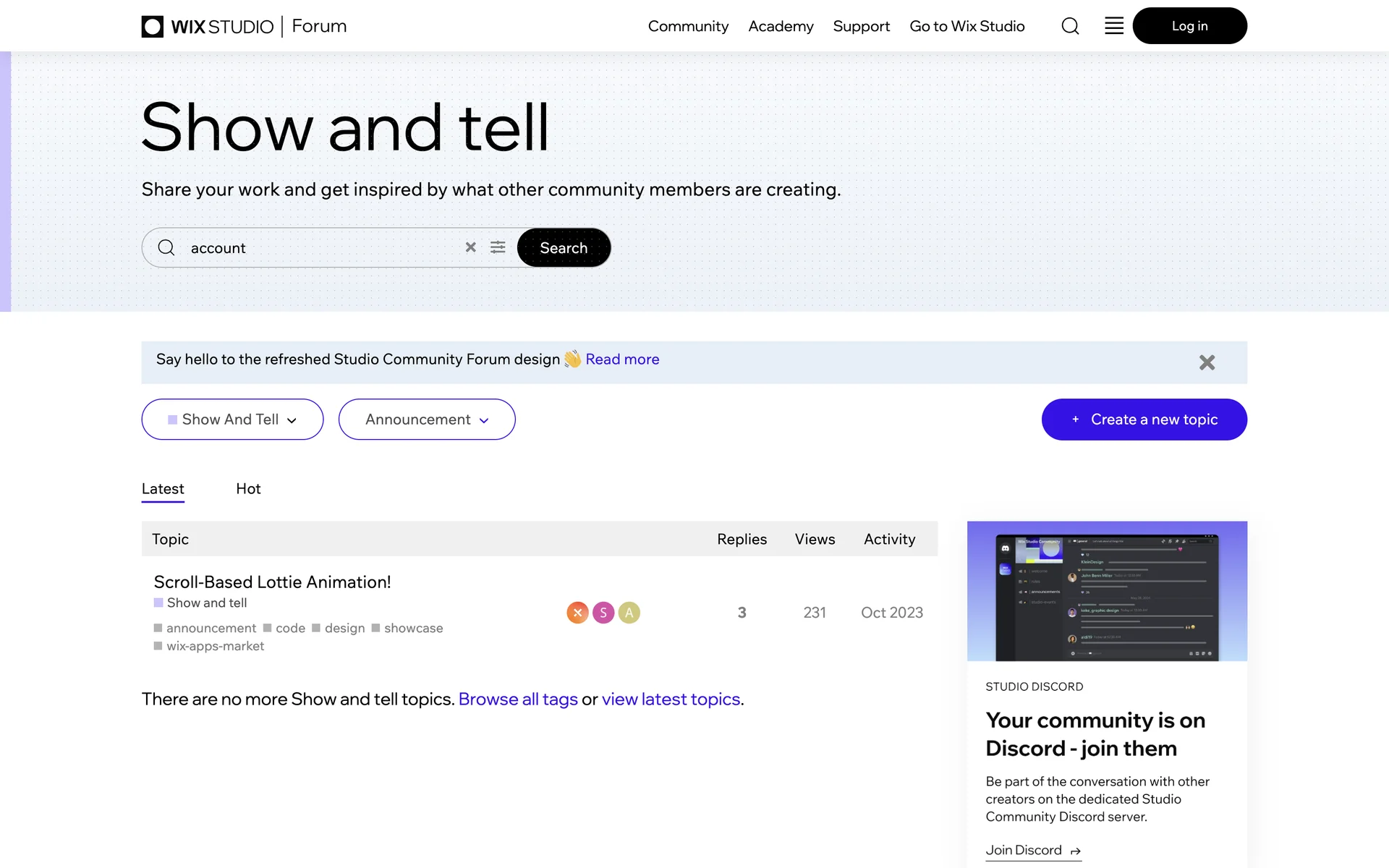Dismiss the forum design announcement banner
Image resolution: width=1389 pixels, height=868 pixels.
[x=1207, y=362]
